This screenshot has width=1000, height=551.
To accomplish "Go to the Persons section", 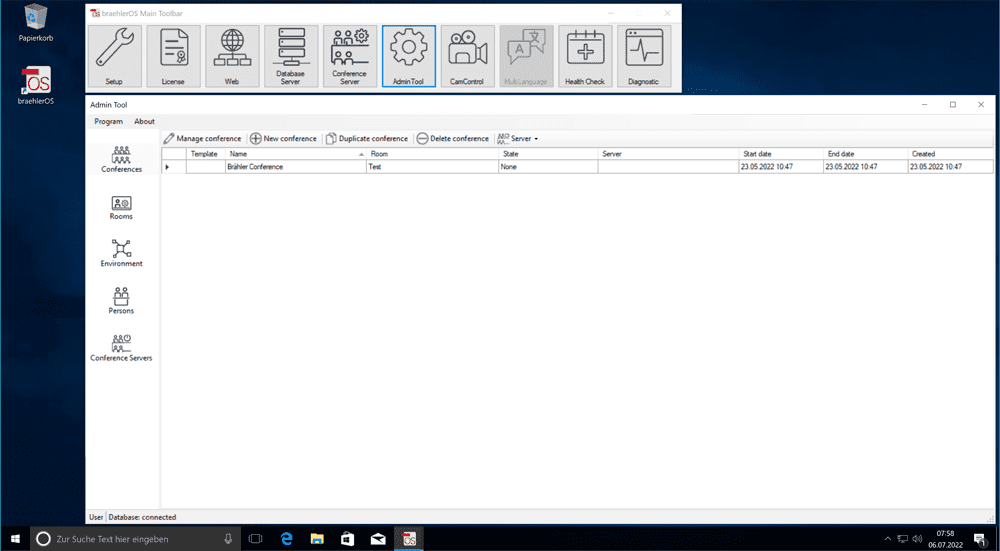I will [x=121, y=301].
